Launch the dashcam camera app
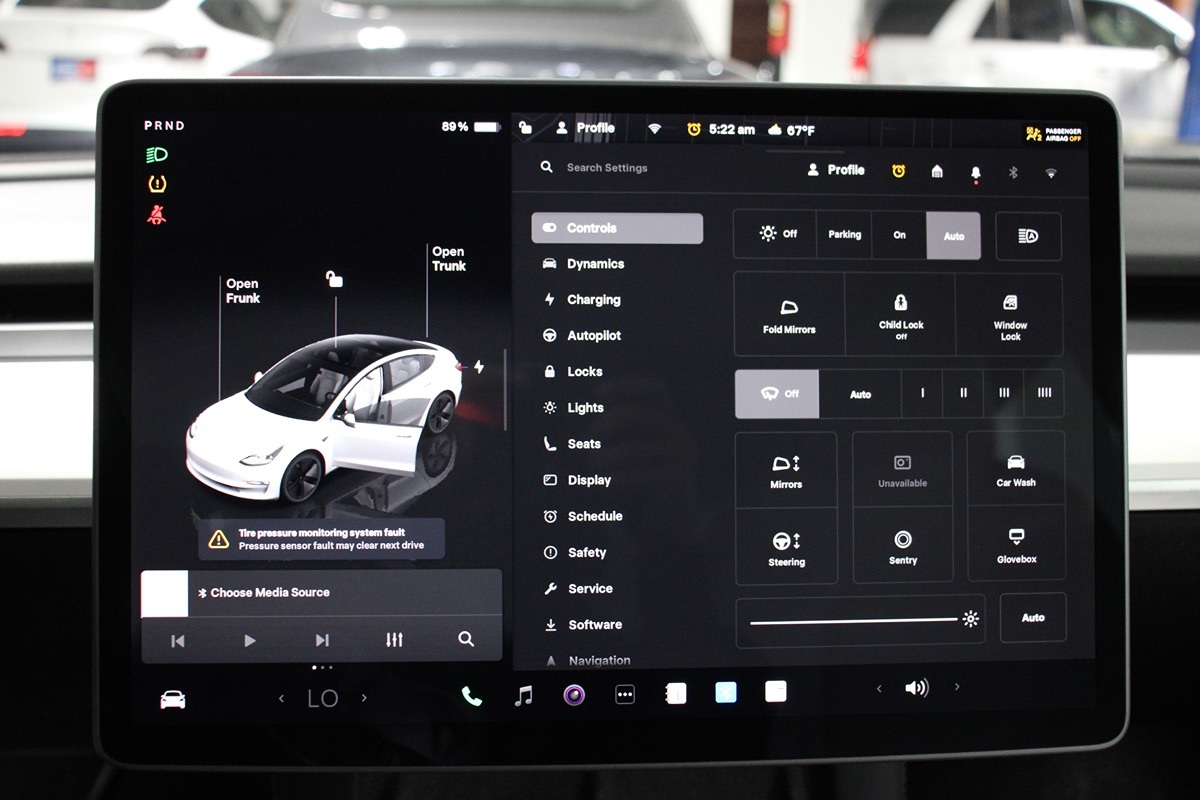 573,695
